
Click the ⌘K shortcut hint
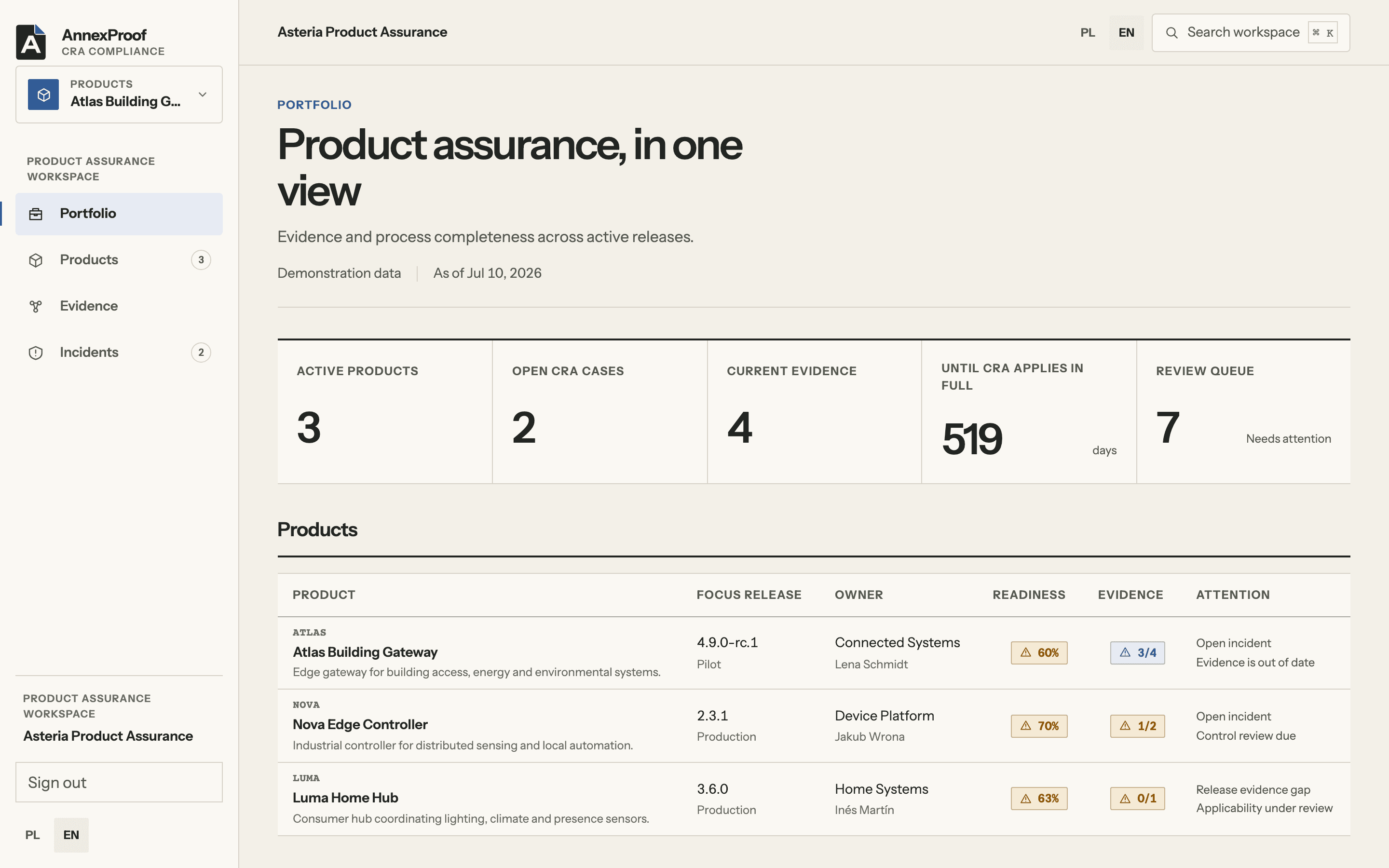[1323, 33]
